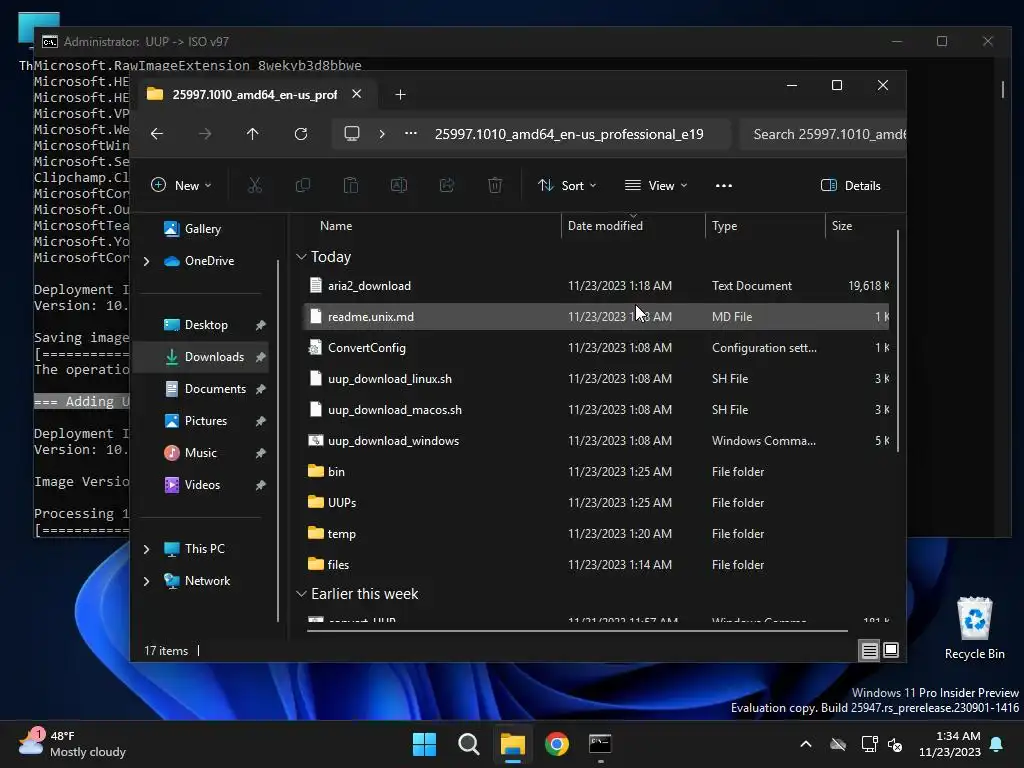Viewport: 1024px width, 768px height.
Task: Expand This PC tree node
Action: point(147,549)
